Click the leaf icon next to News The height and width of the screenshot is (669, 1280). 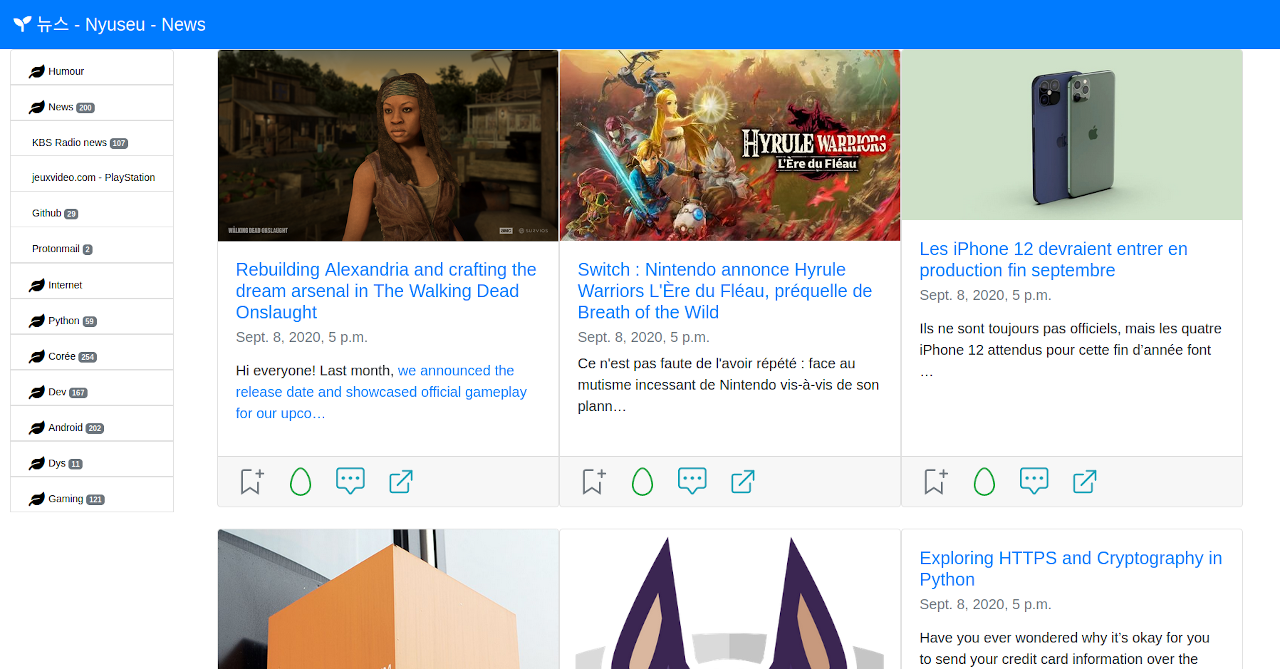pos(37,107)
